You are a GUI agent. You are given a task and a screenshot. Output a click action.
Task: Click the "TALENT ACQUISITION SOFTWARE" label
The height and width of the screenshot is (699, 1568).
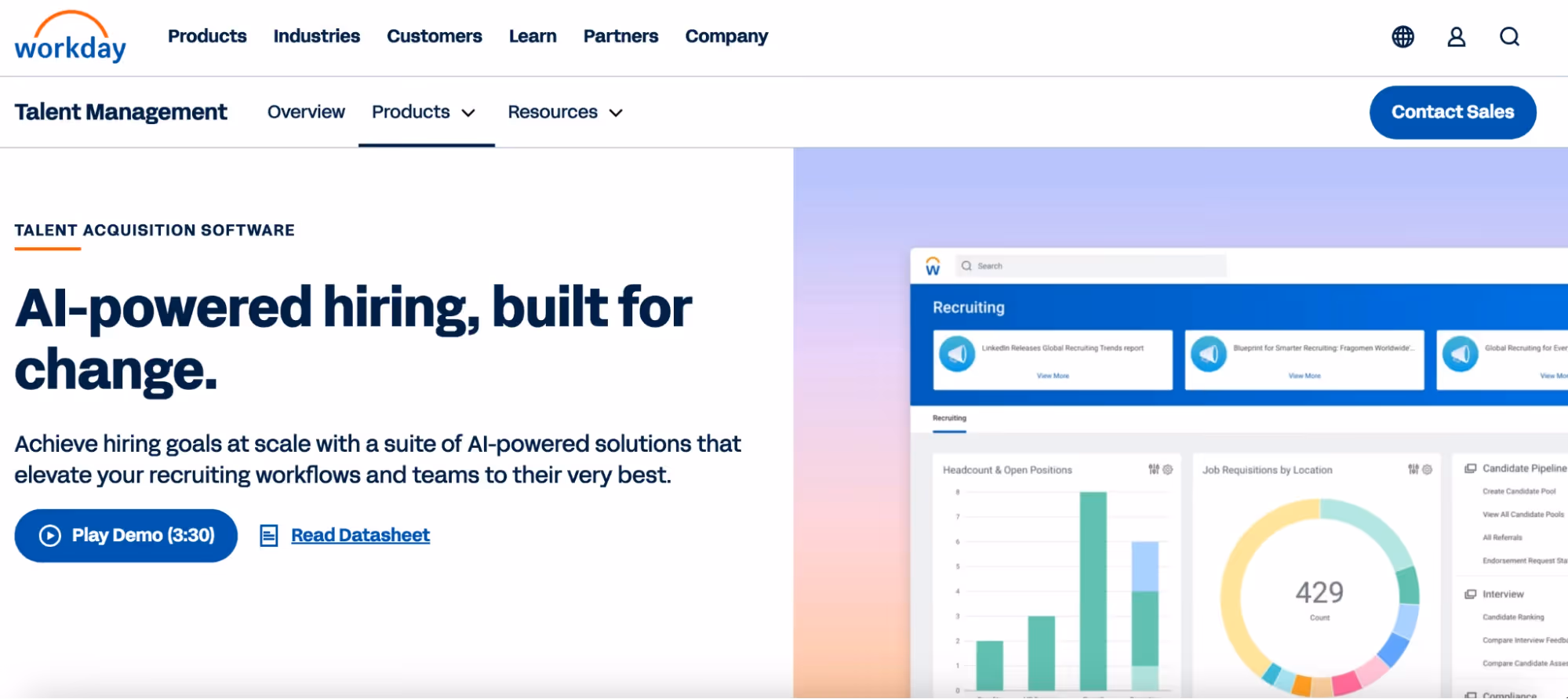click(155, 231)
